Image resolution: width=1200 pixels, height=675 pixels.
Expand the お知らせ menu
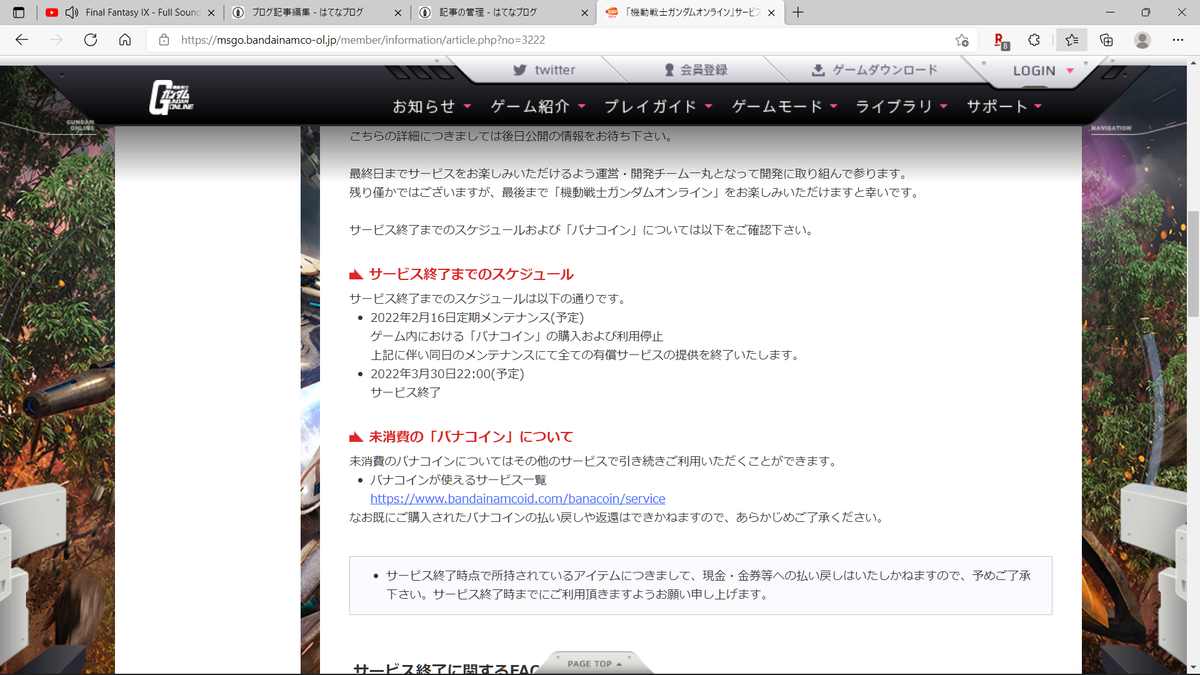(x=433, y=106)
